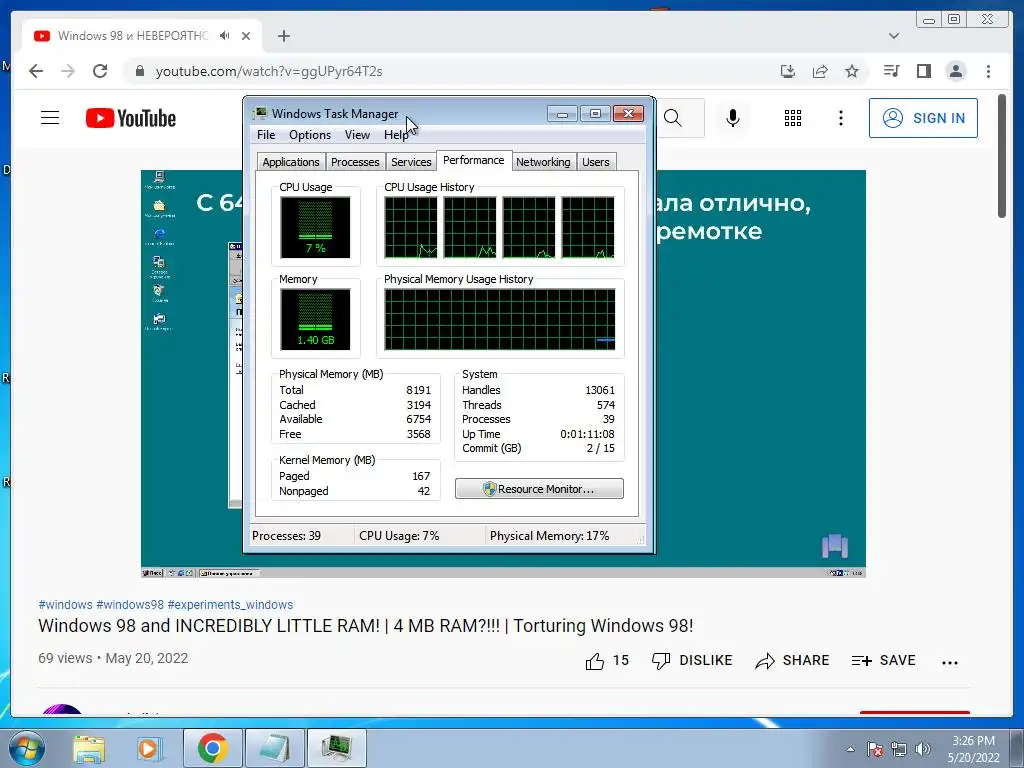Focus the address bar URL youtube.com/watch
The image size is (1024, 768).
tap(268, 71)
